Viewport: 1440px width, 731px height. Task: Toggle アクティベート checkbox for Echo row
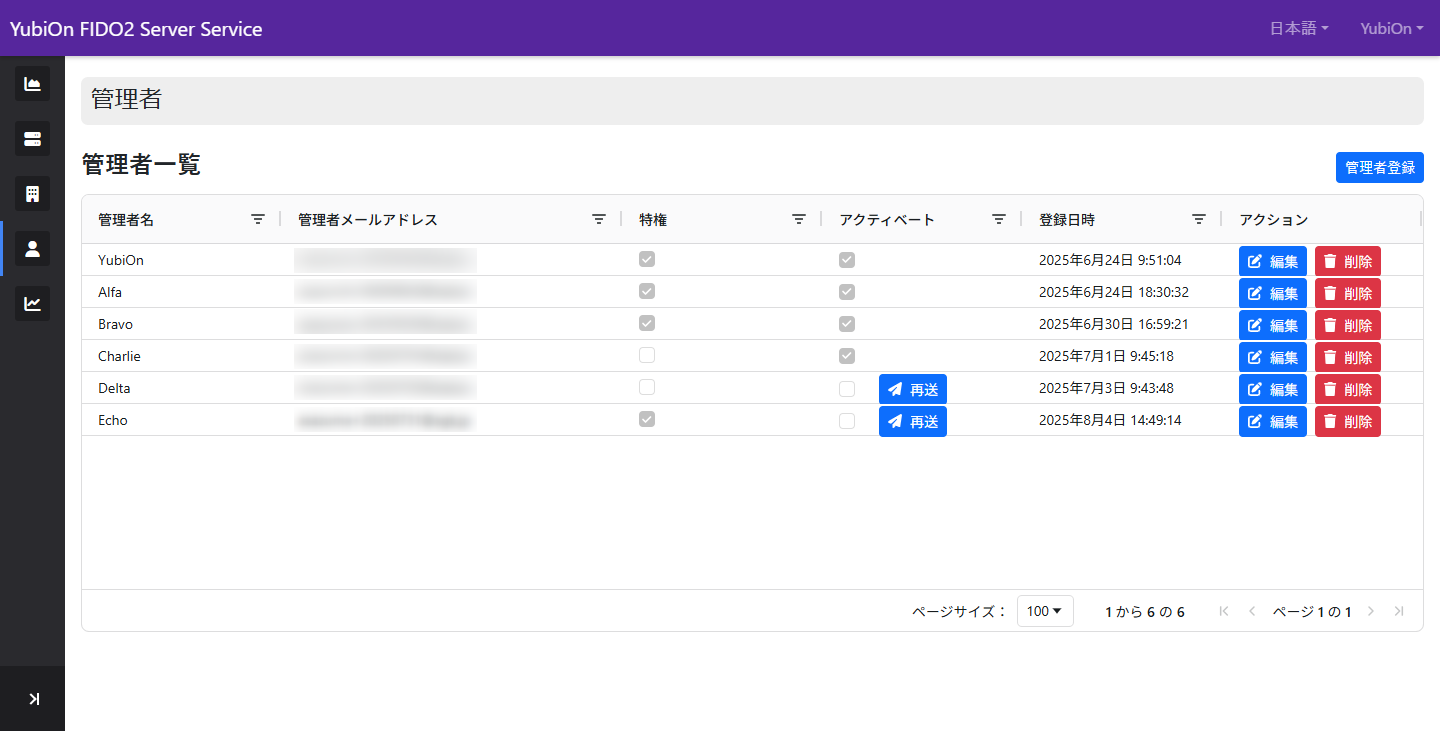click(x=847, y=421)
